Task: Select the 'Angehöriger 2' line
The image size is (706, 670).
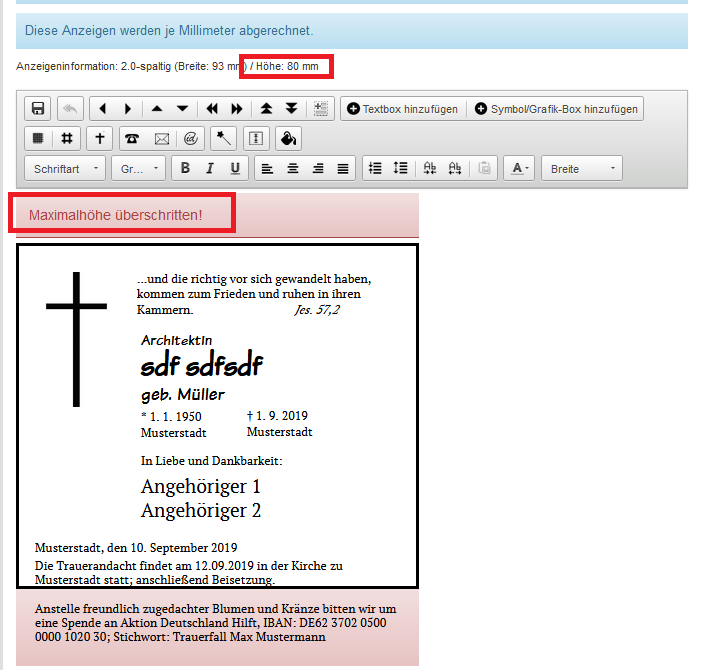Action: point(201,511)
